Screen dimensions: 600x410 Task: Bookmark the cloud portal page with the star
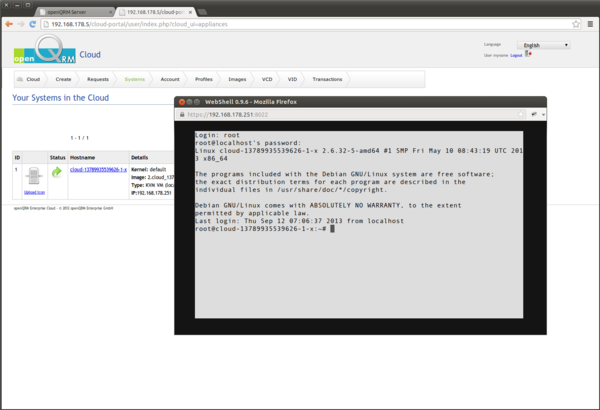576,24
